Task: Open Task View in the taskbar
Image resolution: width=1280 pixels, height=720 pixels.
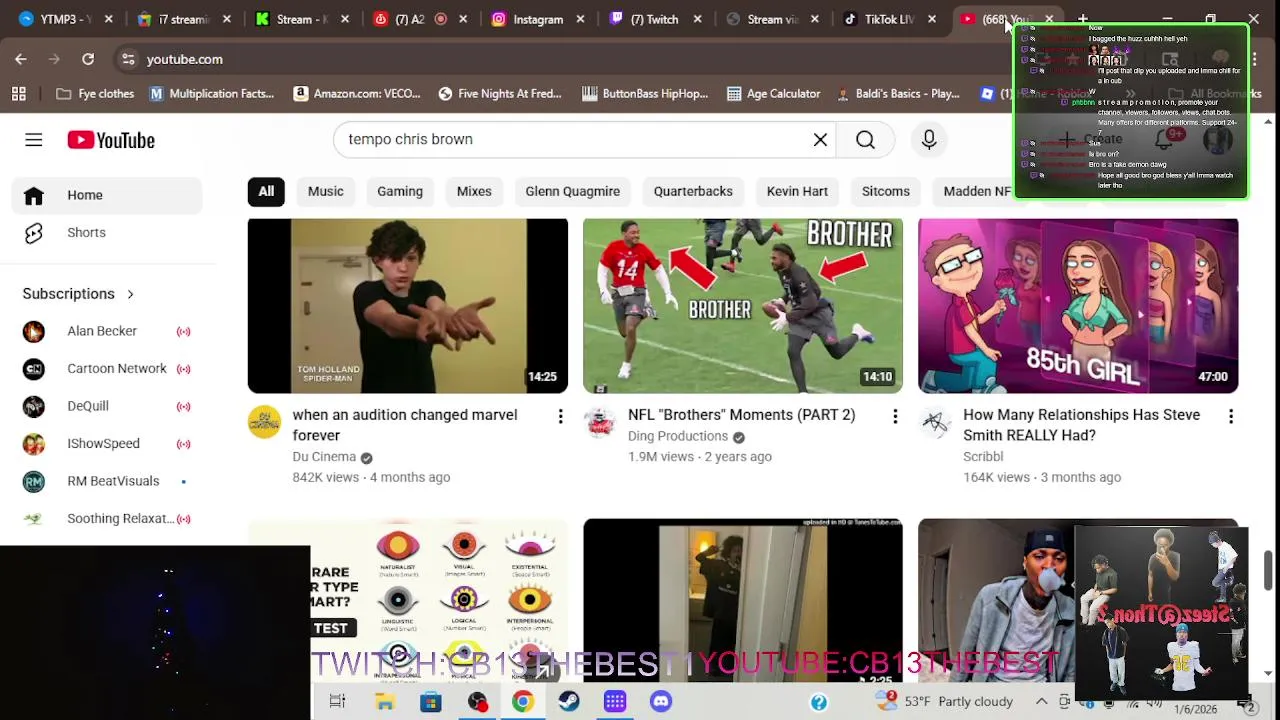Action: point(337,702)
